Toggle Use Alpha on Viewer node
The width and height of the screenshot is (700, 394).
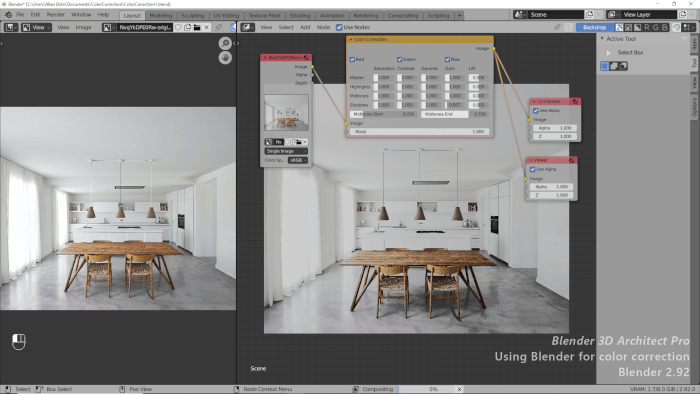[532, 170]
